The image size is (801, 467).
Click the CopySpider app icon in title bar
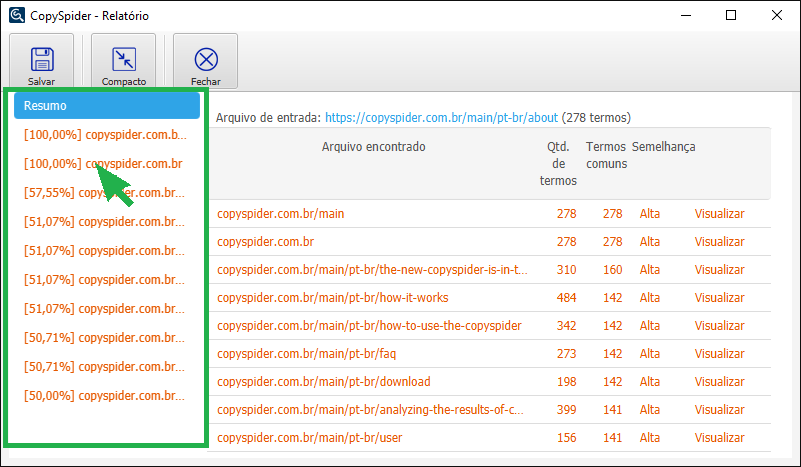coord(17,15)
